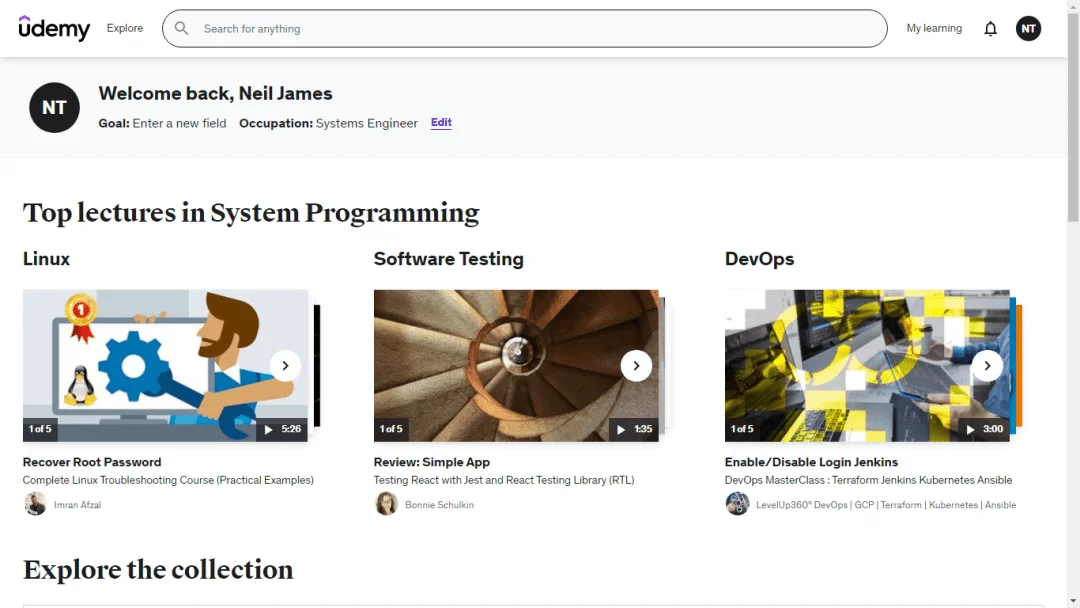Click the Edit link beside Occupation

click(x=441, y=123)
